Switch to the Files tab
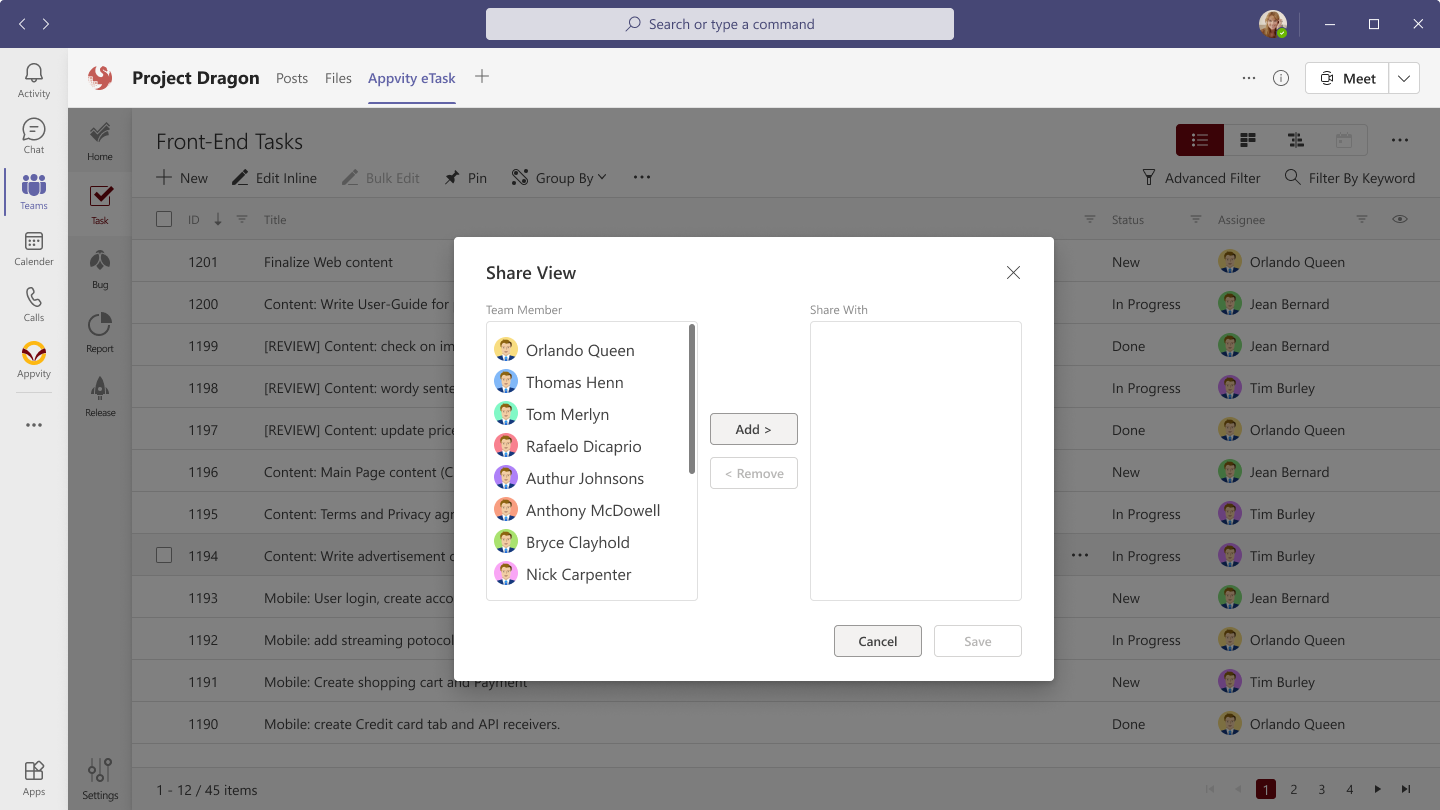This screenshot has width=1440, height=810. click(338, 78)
